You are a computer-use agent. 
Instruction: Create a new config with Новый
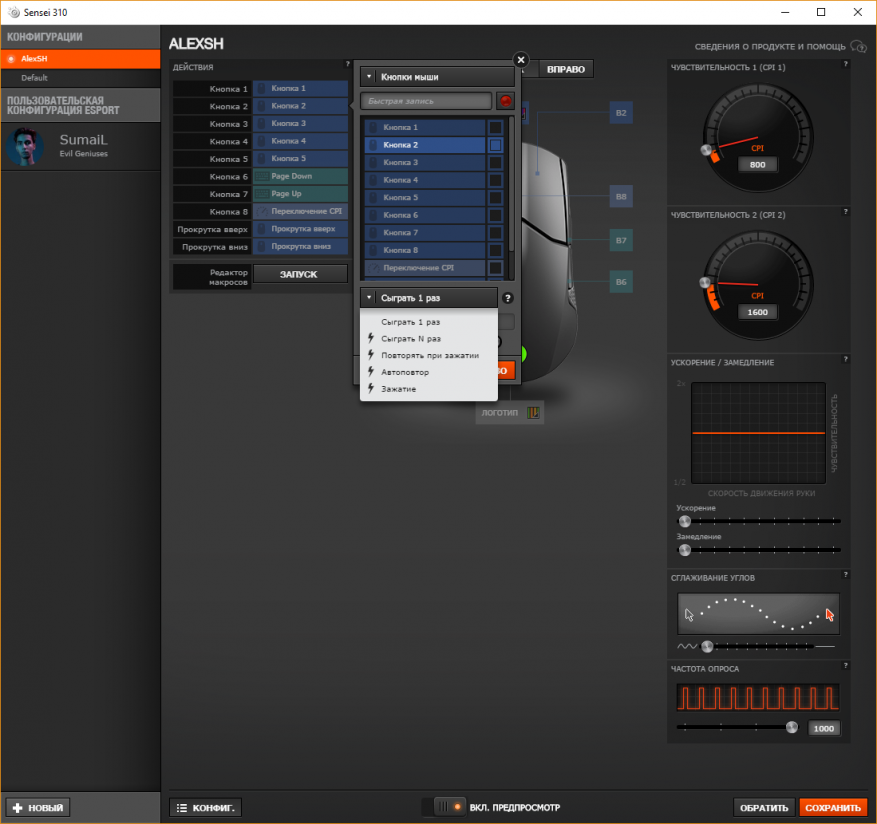click(x=38, y=808)
